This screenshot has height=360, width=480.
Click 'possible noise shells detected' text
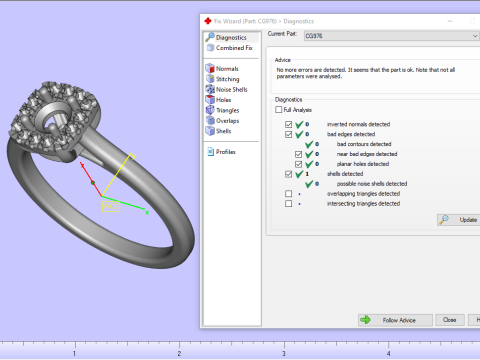pos(372,184)
